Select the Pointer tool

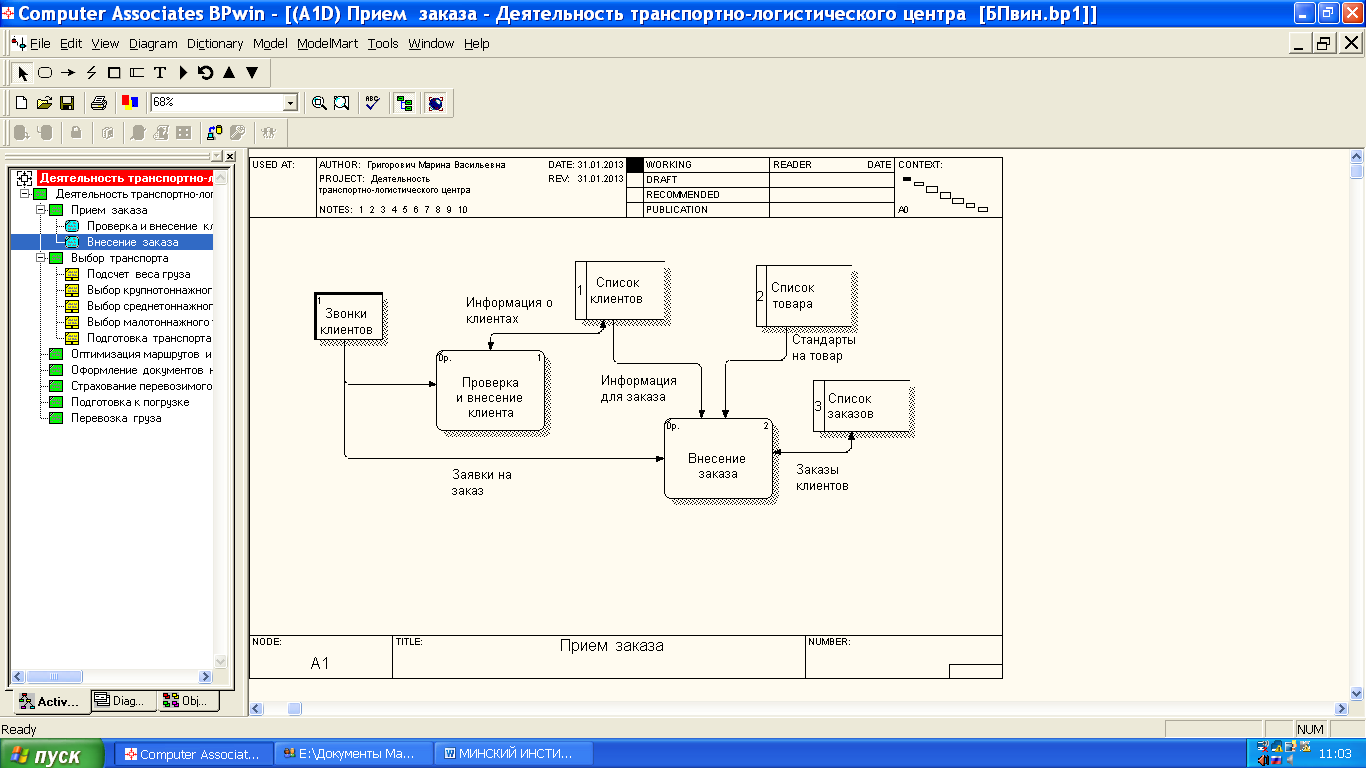click(23, 73)
